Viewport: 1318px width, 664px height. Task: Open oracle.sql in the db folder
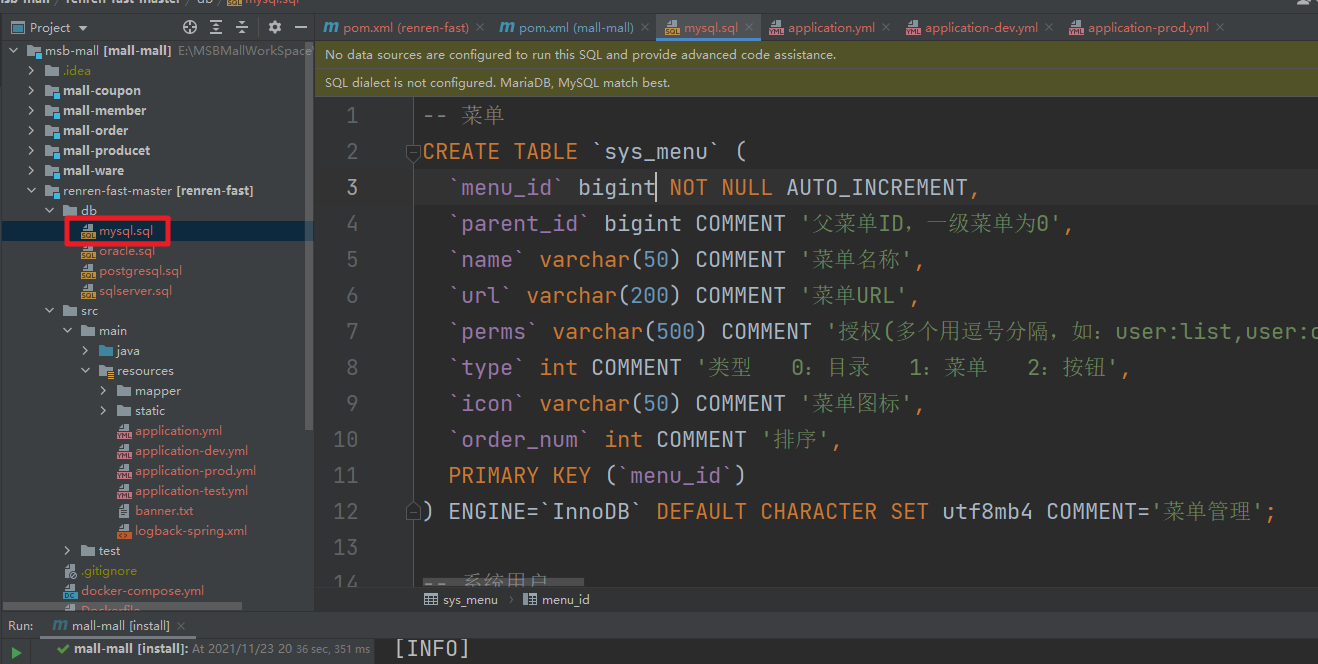pos(127,251)
